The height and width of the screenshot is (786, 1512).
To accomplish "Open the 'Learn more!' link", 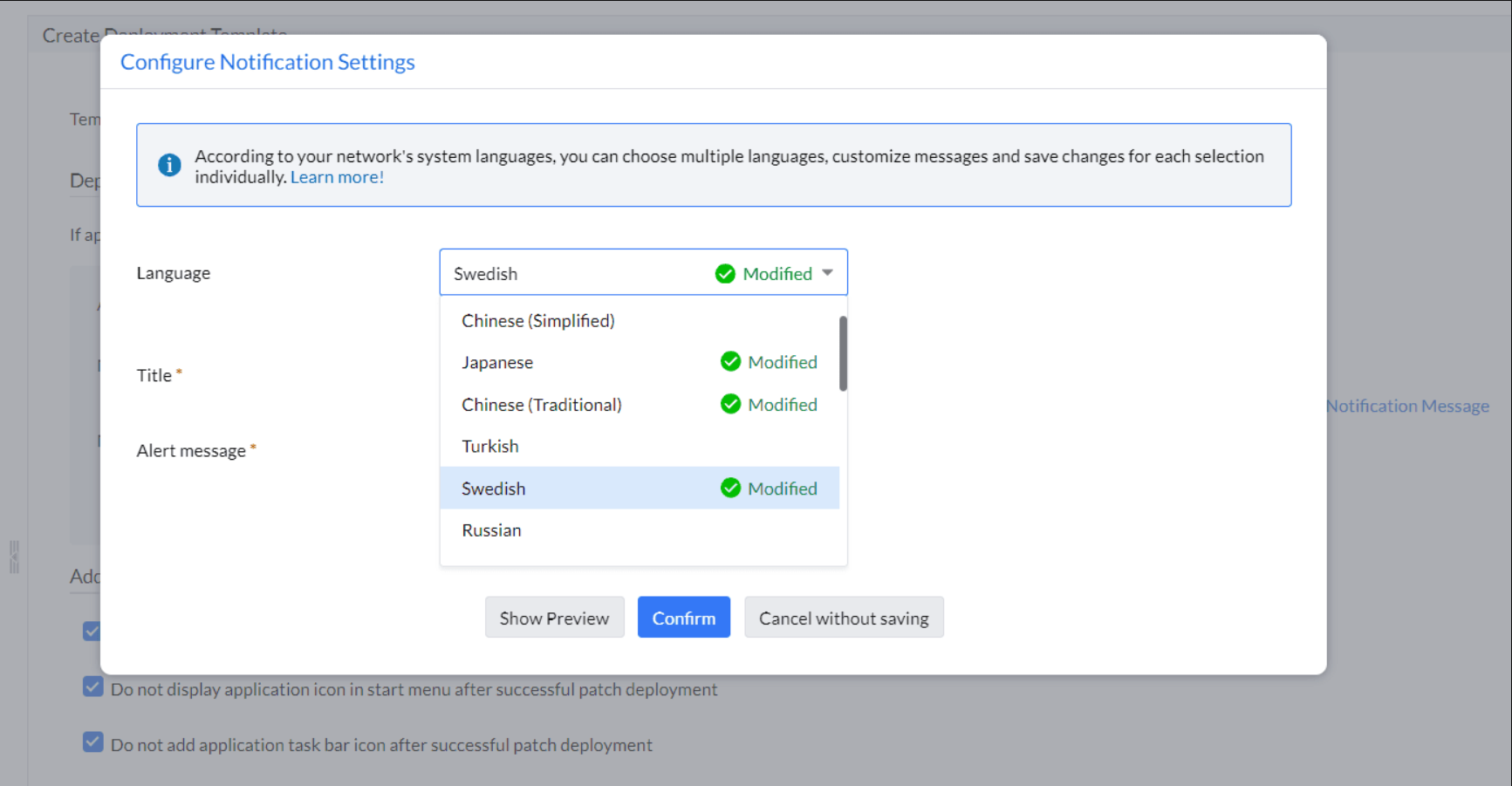I will [x=337, y=176].
